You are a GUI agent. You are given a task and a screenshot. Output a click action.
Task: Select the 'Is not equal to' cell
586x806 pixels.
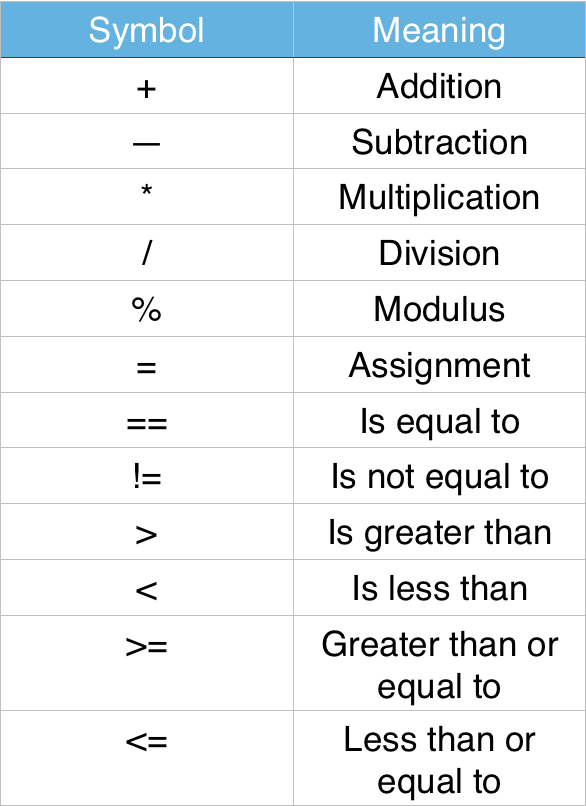click(440, 476)
